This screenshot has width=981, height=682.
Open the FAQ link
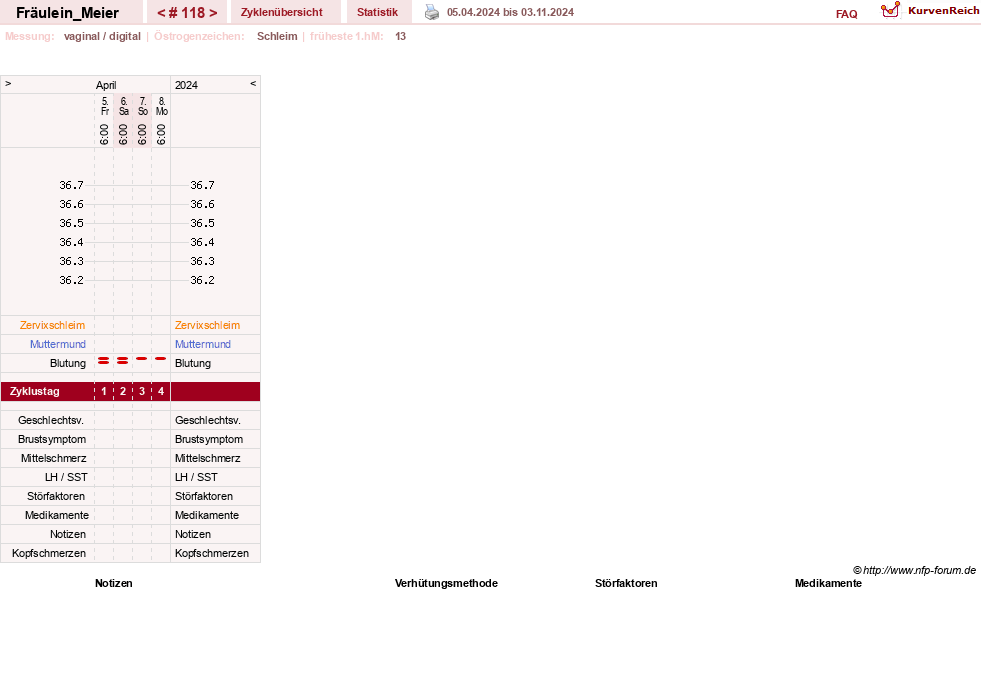846,14
